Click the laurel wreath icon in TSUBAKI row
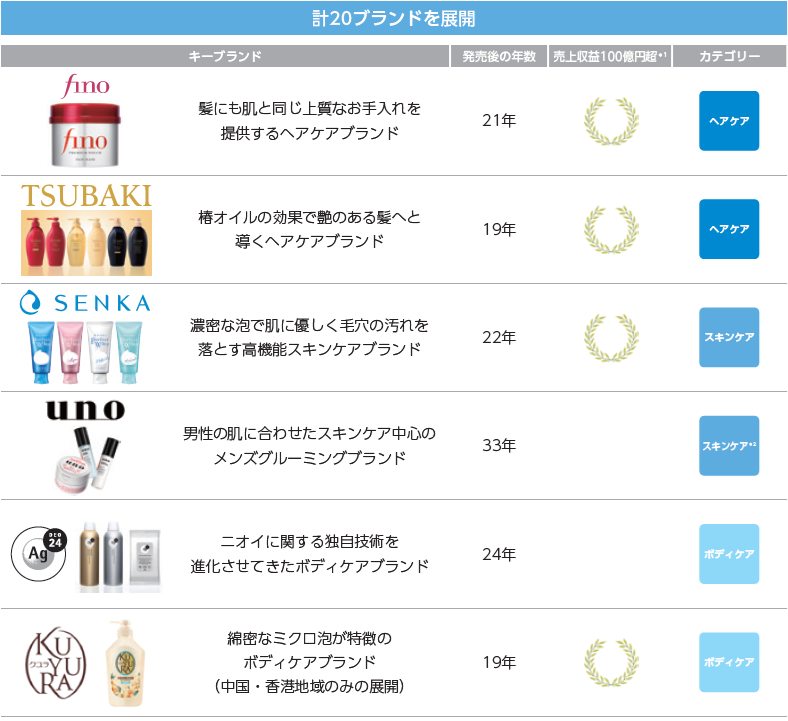This screenshot has width=788, height=721. coord(611,229)
